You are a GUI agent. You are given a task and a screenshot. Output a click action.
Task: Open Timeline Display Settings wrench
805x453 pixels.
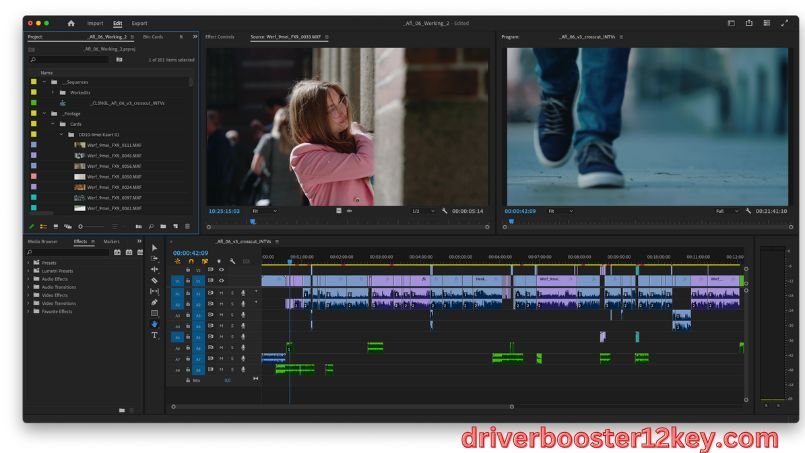click(232, 261)
